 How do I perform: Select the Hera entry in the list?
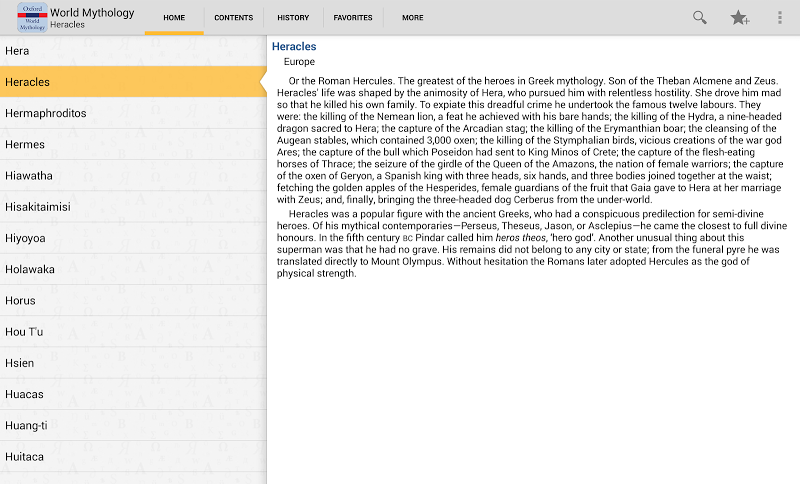[x=133, y=50]
